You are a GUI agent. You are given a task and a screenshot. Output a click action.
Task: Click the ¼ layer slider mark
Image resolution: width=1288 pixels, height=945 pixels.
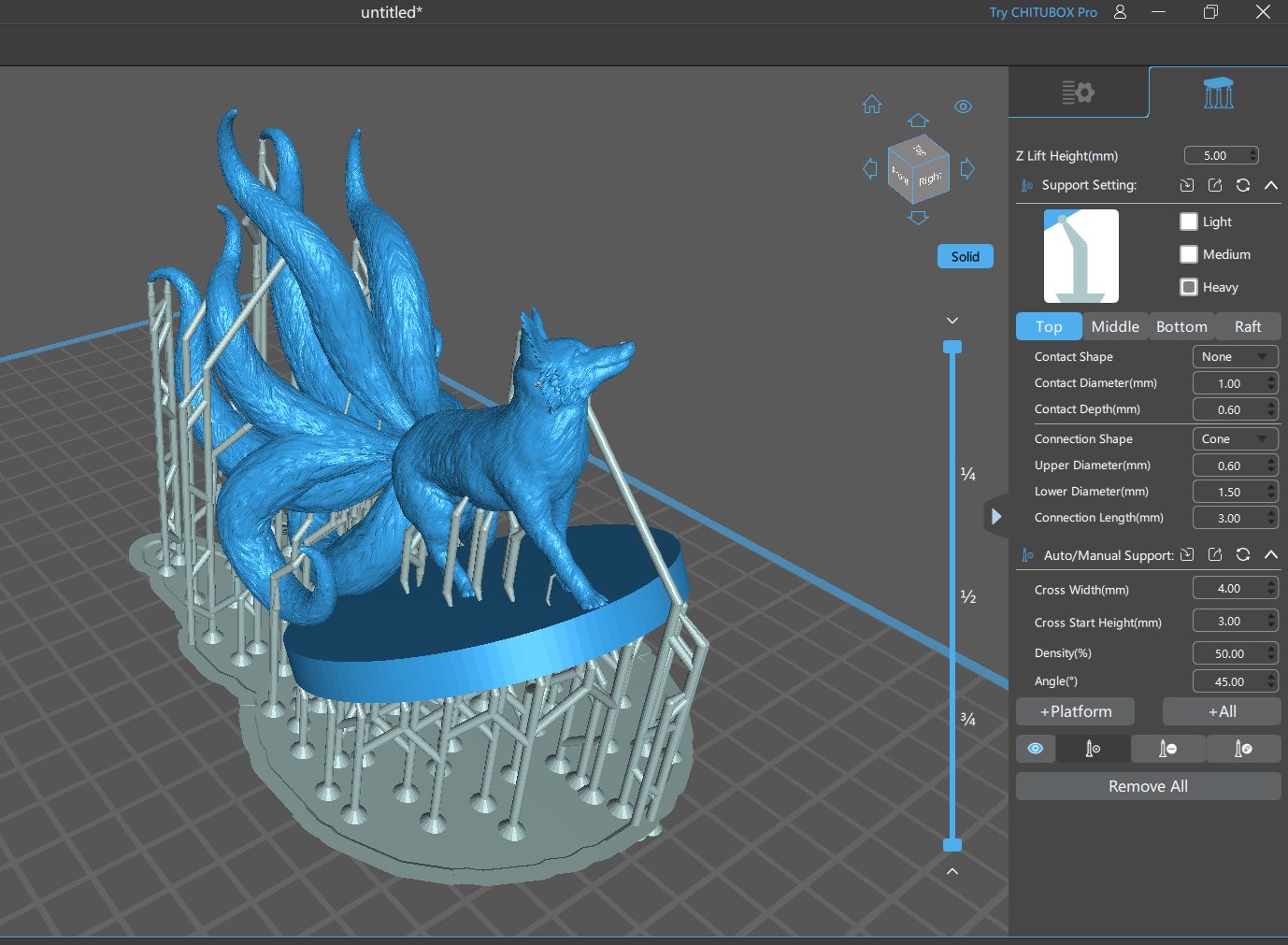click(x=968, y=474)
